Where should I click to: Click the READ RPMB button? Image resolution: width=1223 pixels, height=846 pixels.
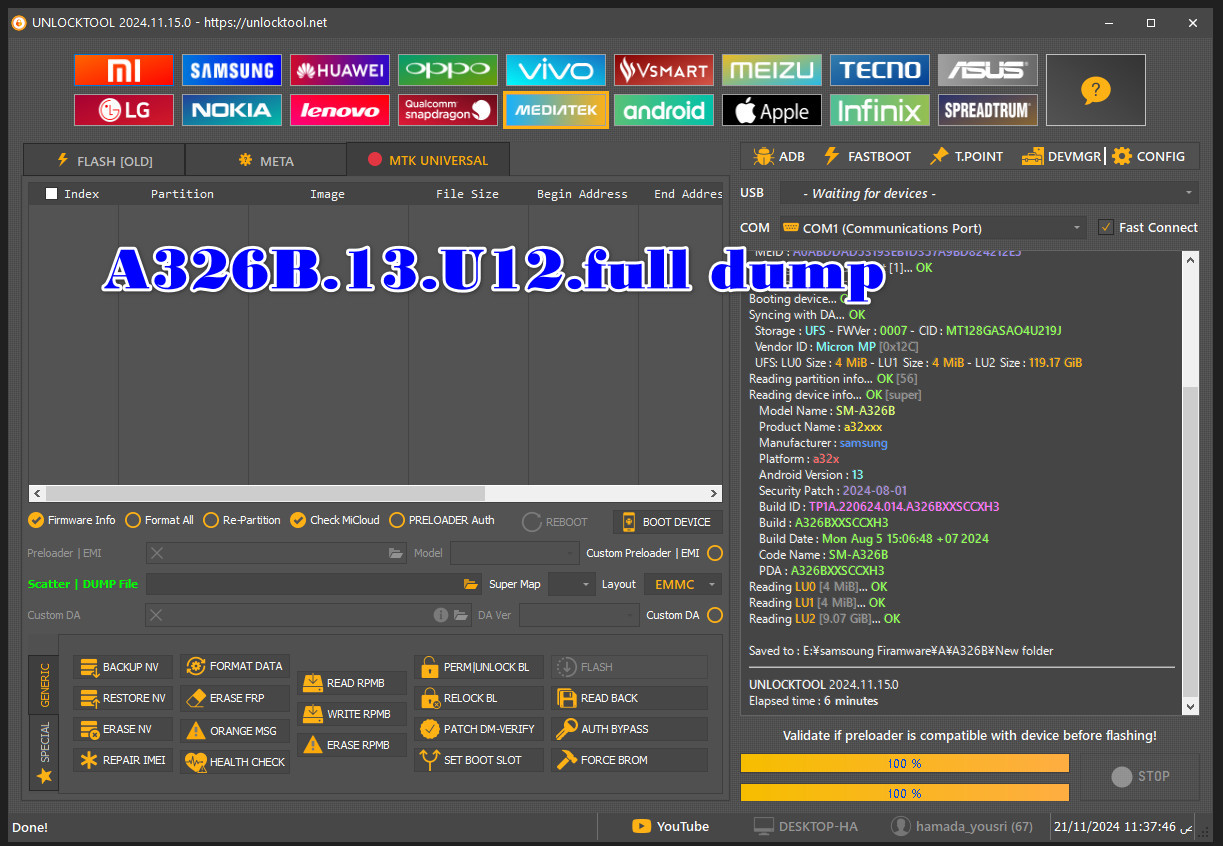coord(352,683)
